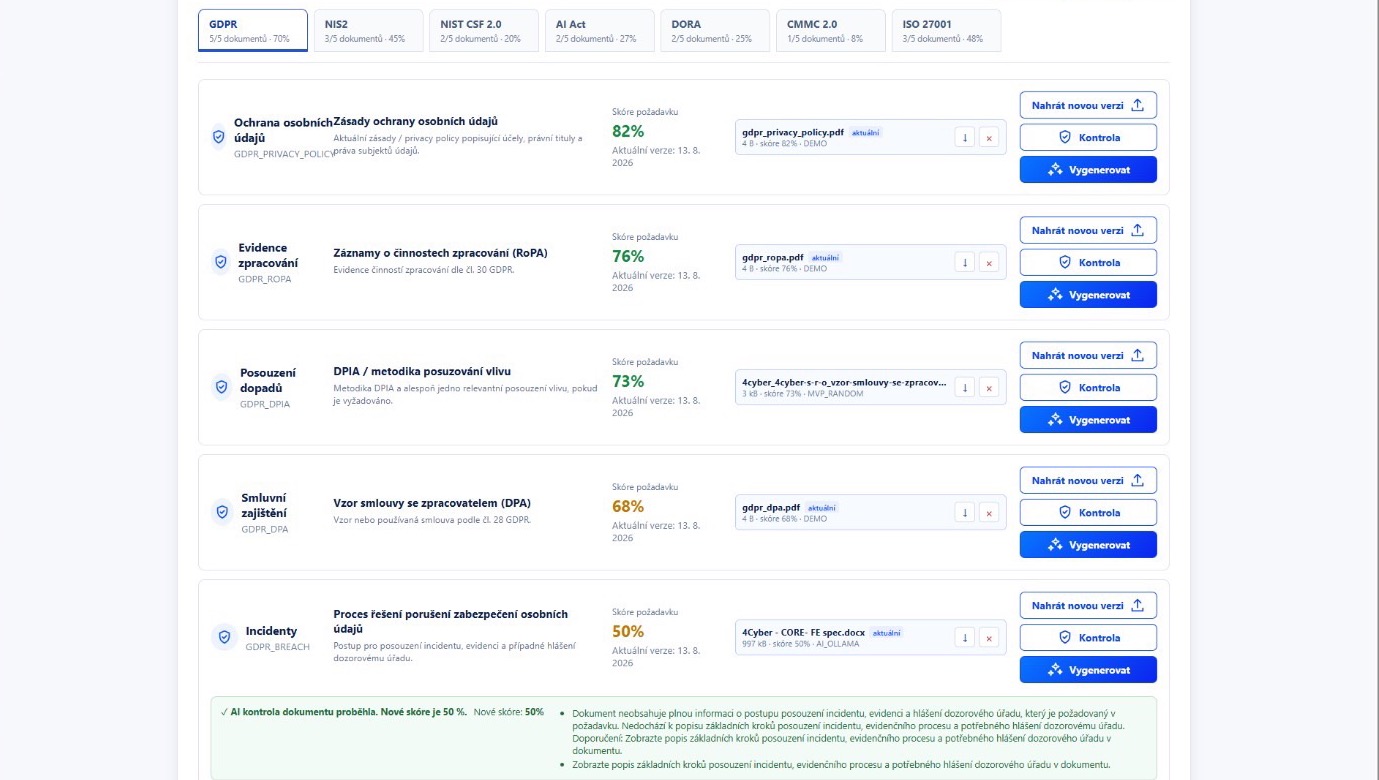Click the shield icon beside Posouzení dopadů
Screen dimensions: 1379x780
(x=222, y=387)
